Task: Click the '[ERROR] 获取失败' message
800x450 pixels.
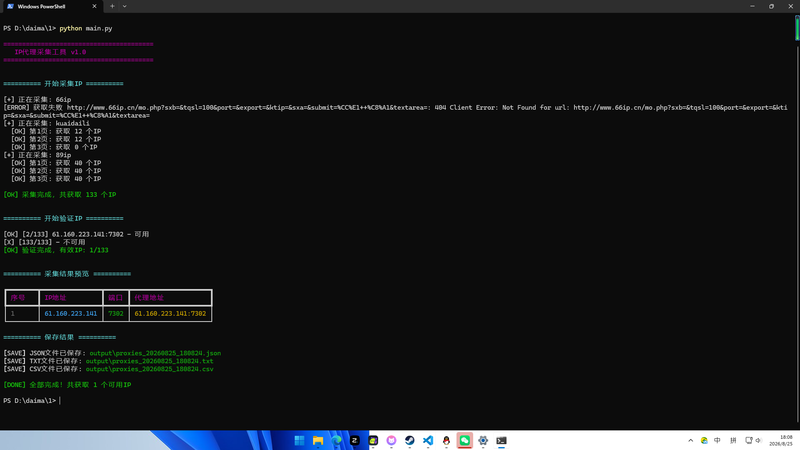Action: click(34, 108)
